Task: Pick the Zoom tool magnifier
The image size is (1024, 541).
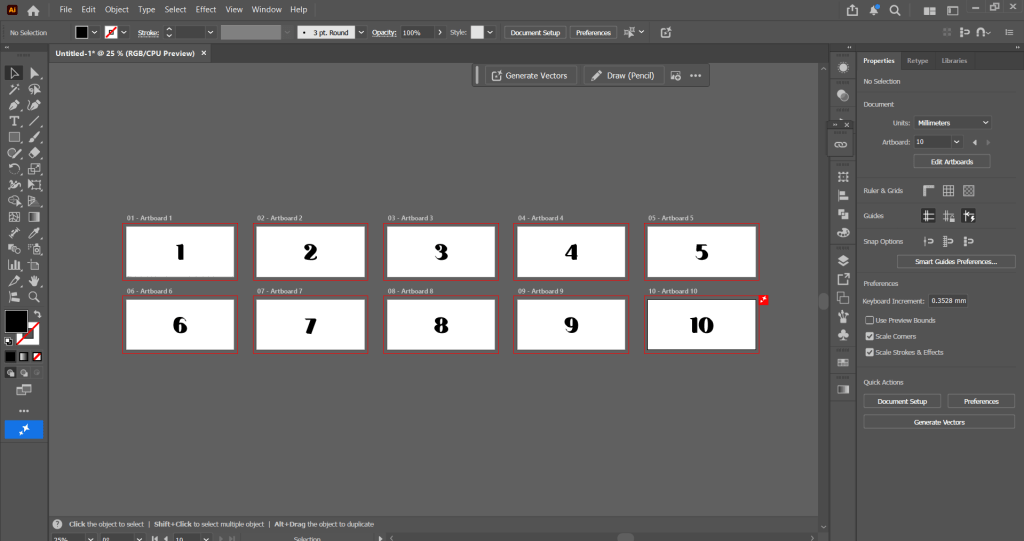Action: (34, 297)
